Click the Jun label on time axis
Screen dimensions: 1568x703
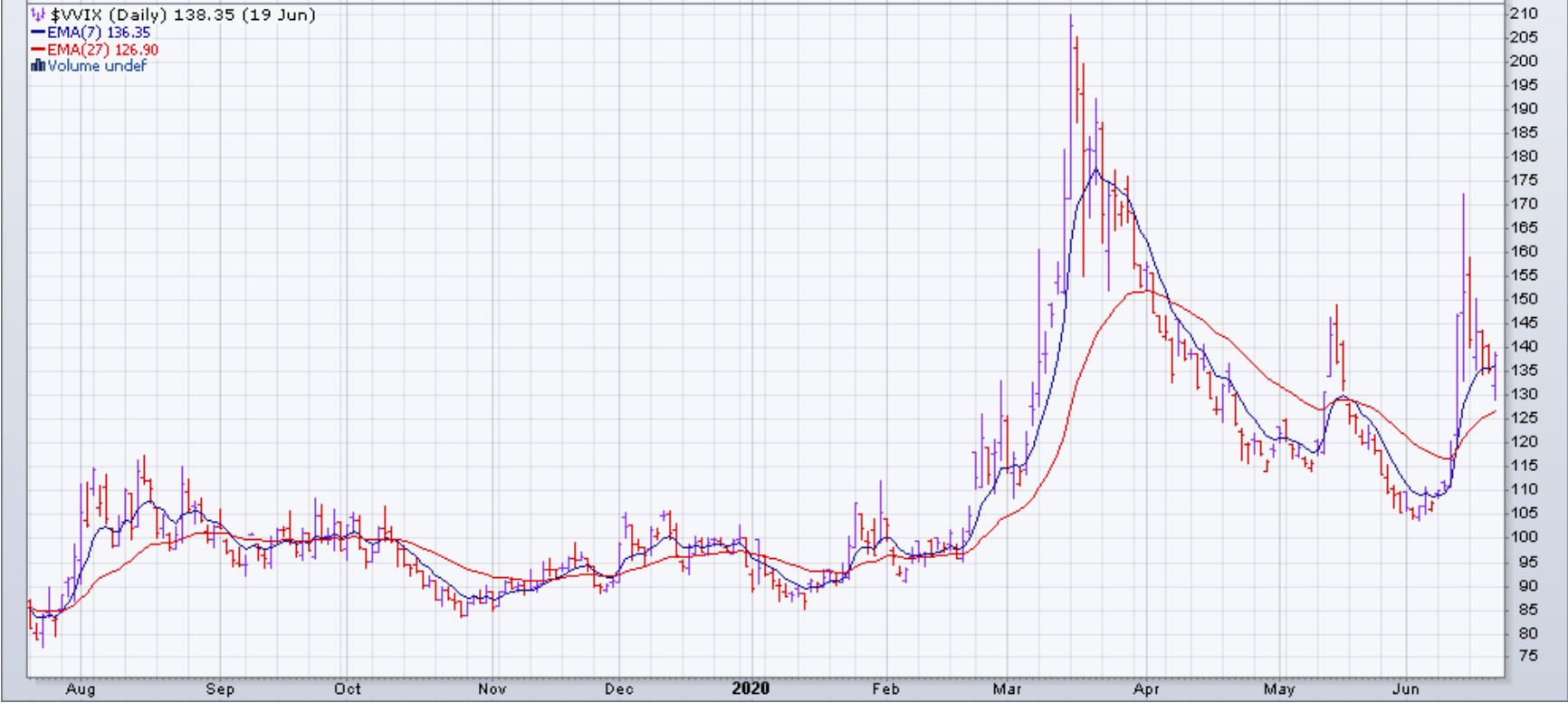1406,689
